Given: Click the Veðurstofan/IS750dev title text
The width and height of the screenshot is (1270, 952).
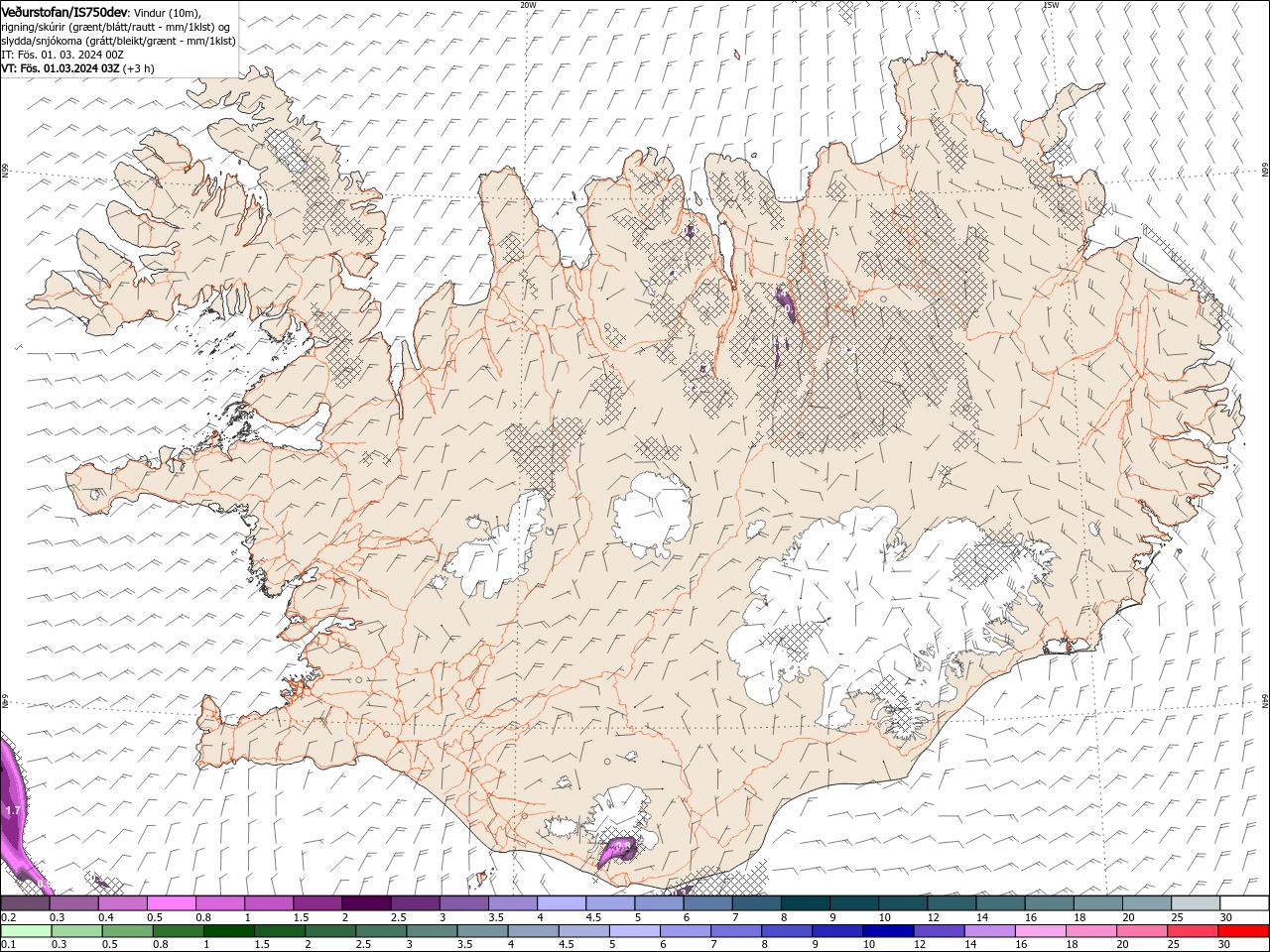Looking at the screenshot, I should pyautogui.click(x=64, y=12).
